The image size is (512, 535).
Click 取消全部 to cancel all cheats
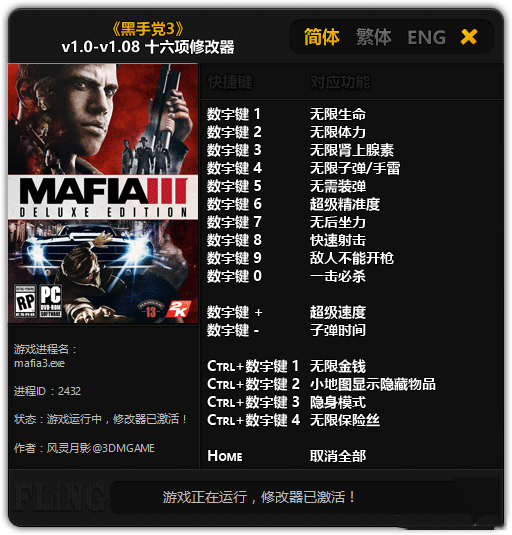pos(338,456)
